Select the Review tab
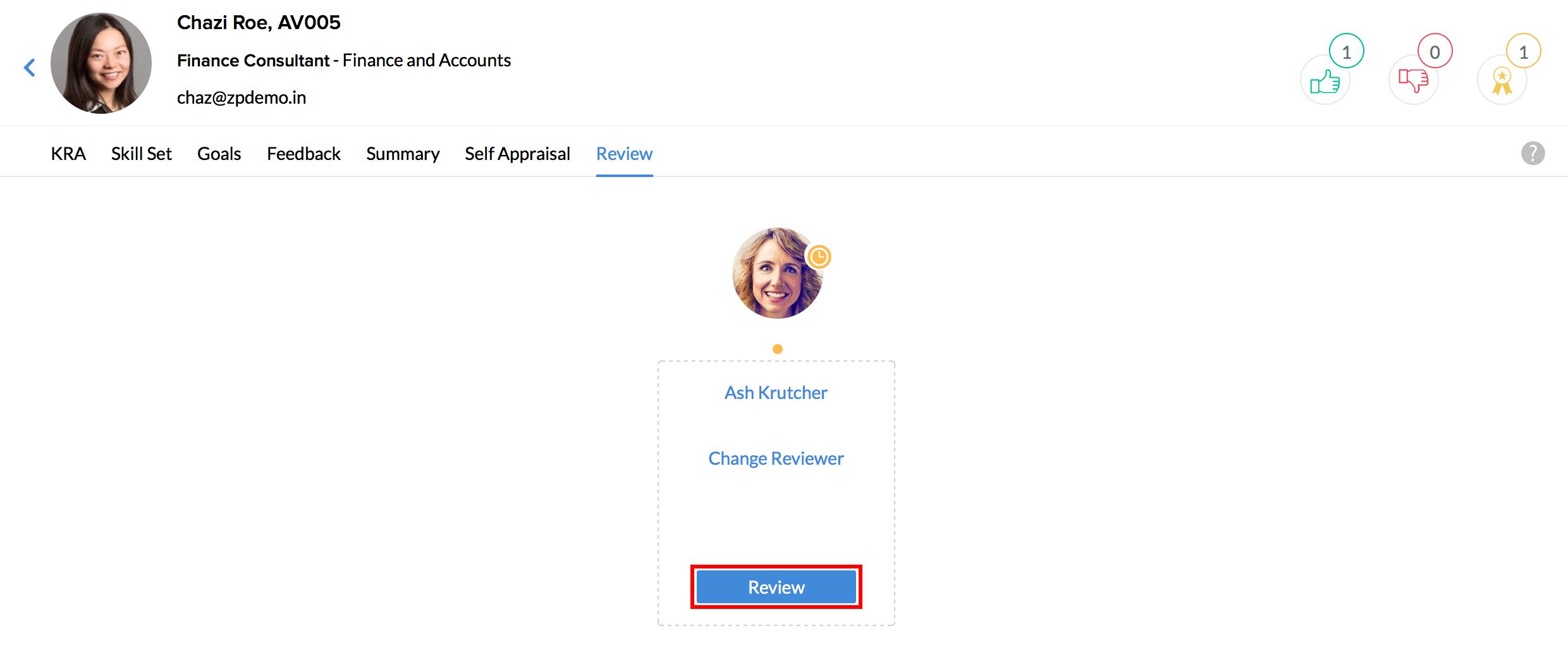 point(624,154)
